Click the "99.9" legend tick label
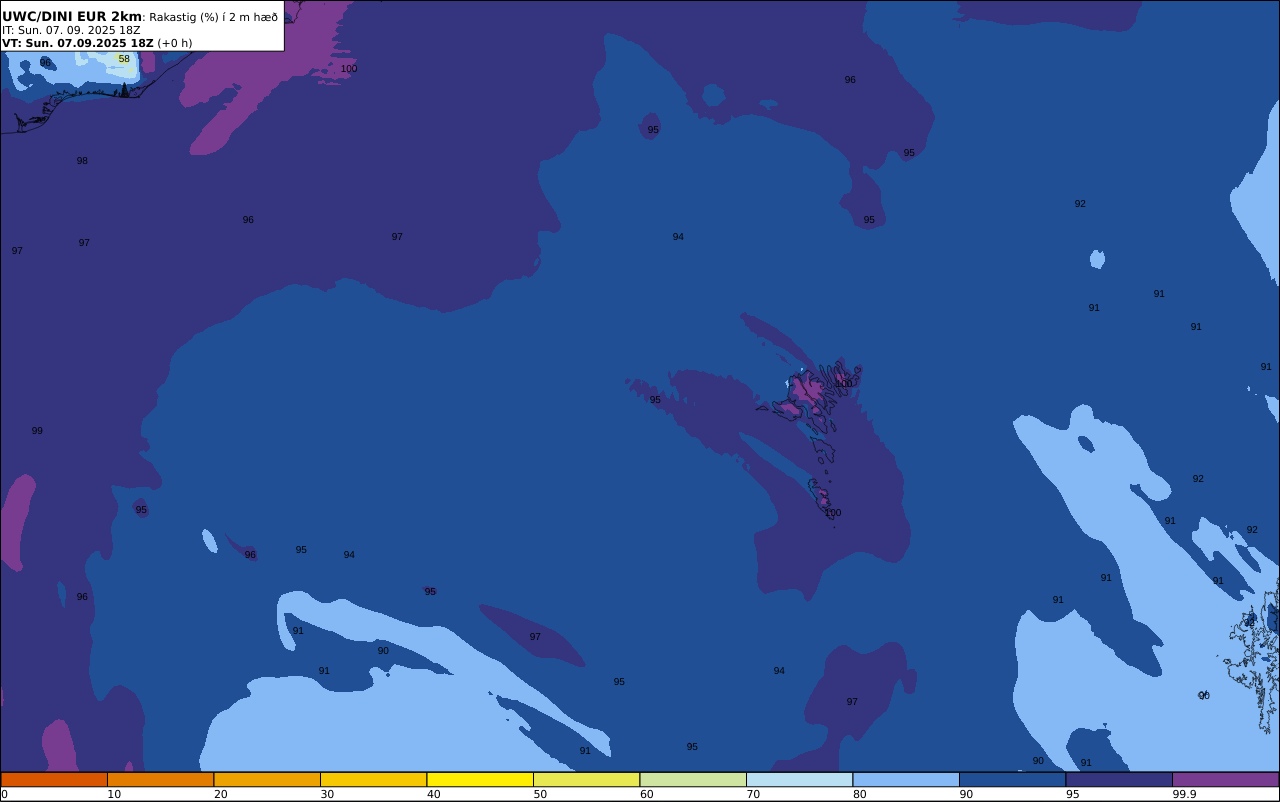The image size is (1280, 802). [1185, 794]
